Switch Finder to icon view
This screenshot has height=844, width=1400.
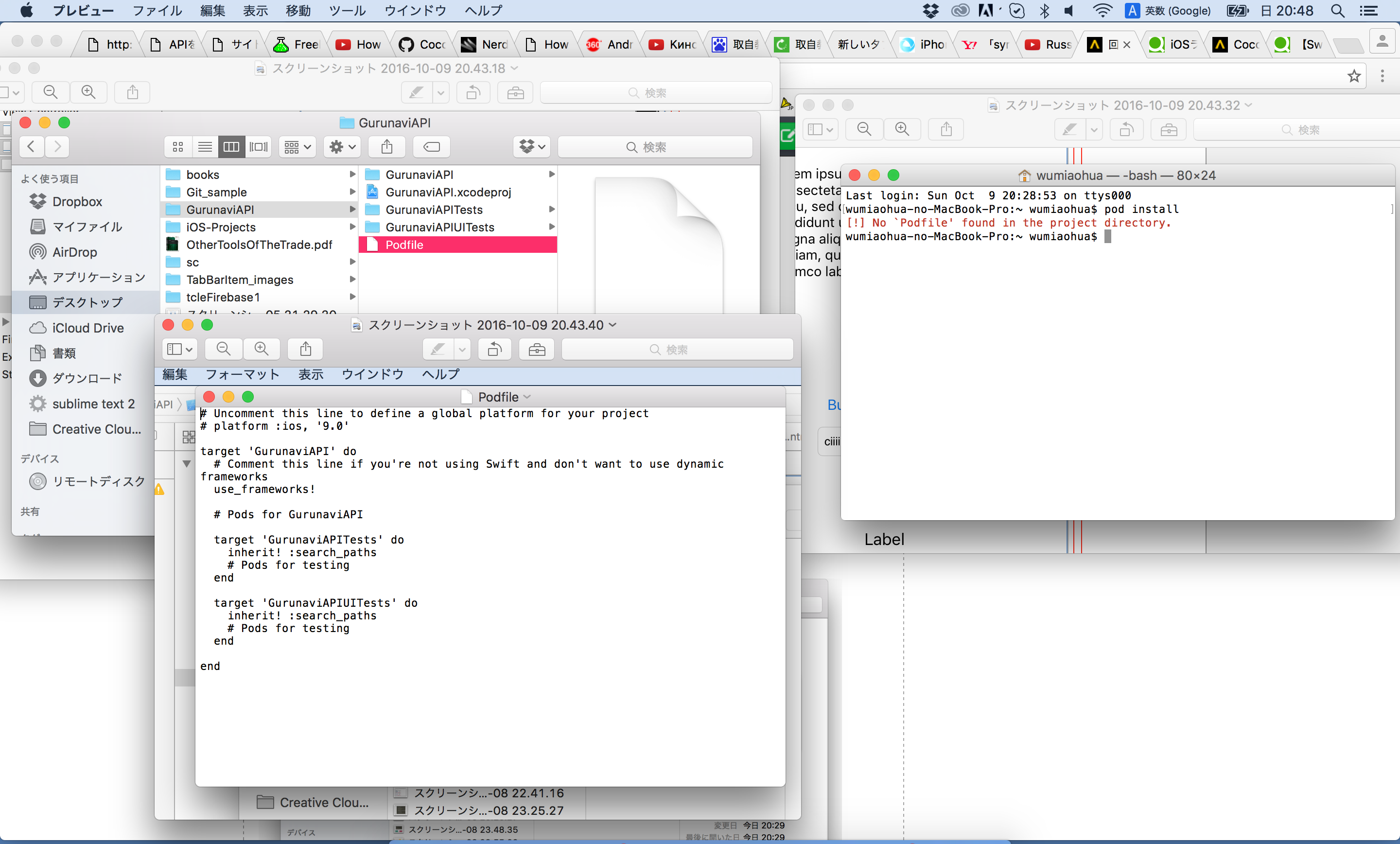coord(178,147)
